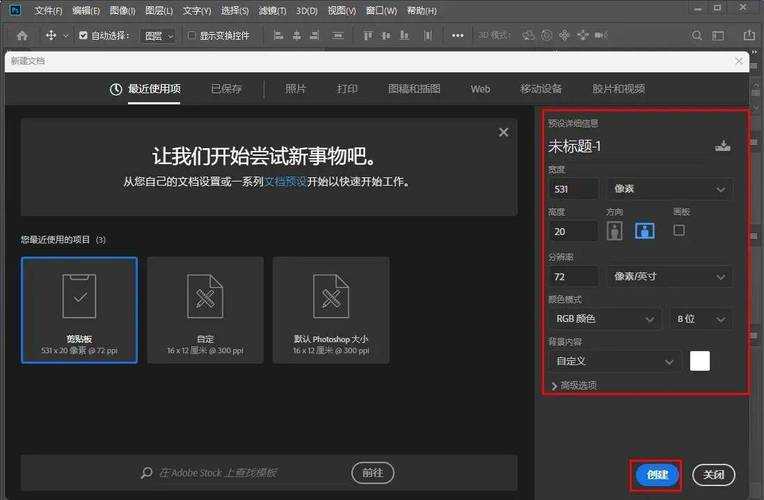Select the 自定 preset thumbnail
The image size is (764, 500).
point(205,310)
